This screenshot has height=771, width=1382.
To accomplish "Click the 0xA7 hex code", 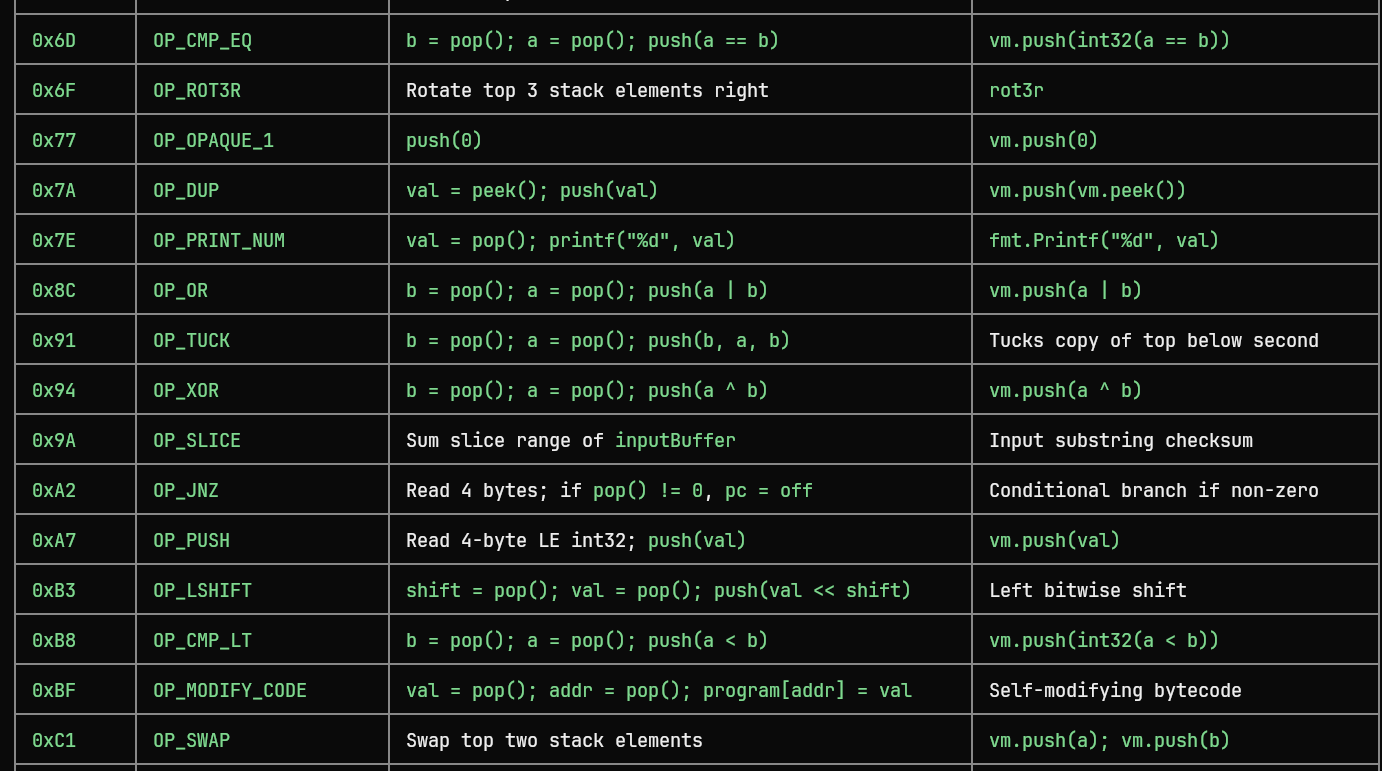I will click(54, 540).
